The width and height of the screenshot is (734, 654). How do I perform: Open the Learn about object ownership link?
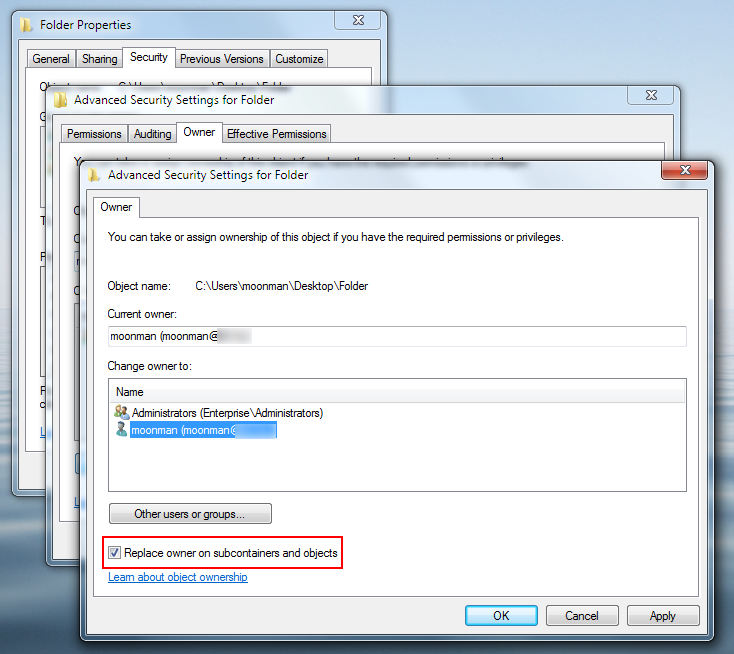pyautogui.click(x=177, y=577)
